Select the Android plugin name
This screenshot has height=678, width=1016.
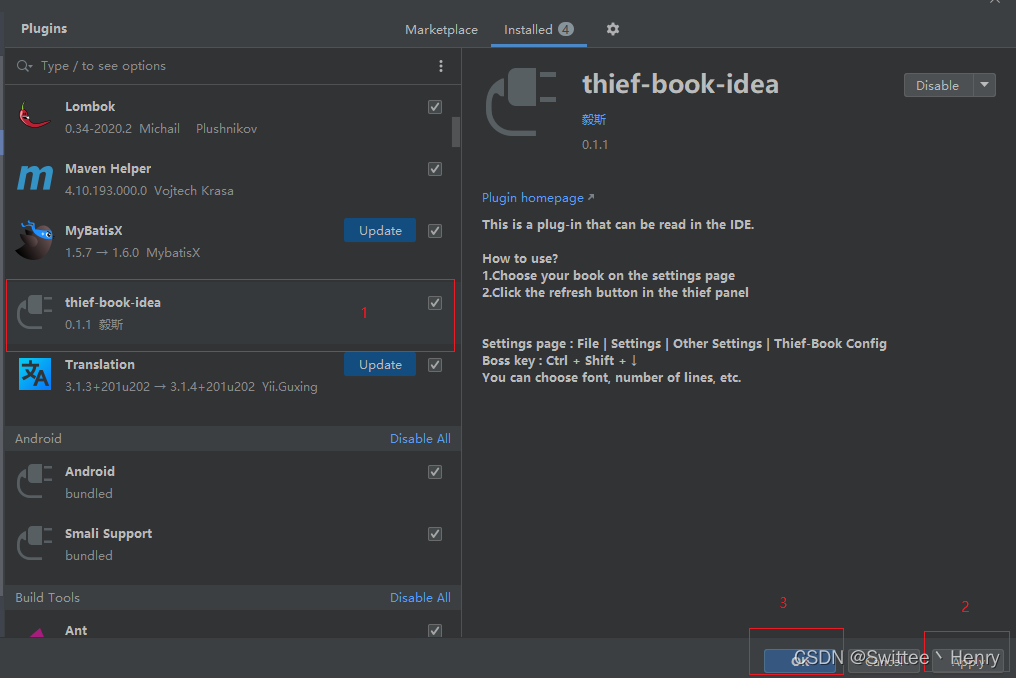click(x=89, y=472)
